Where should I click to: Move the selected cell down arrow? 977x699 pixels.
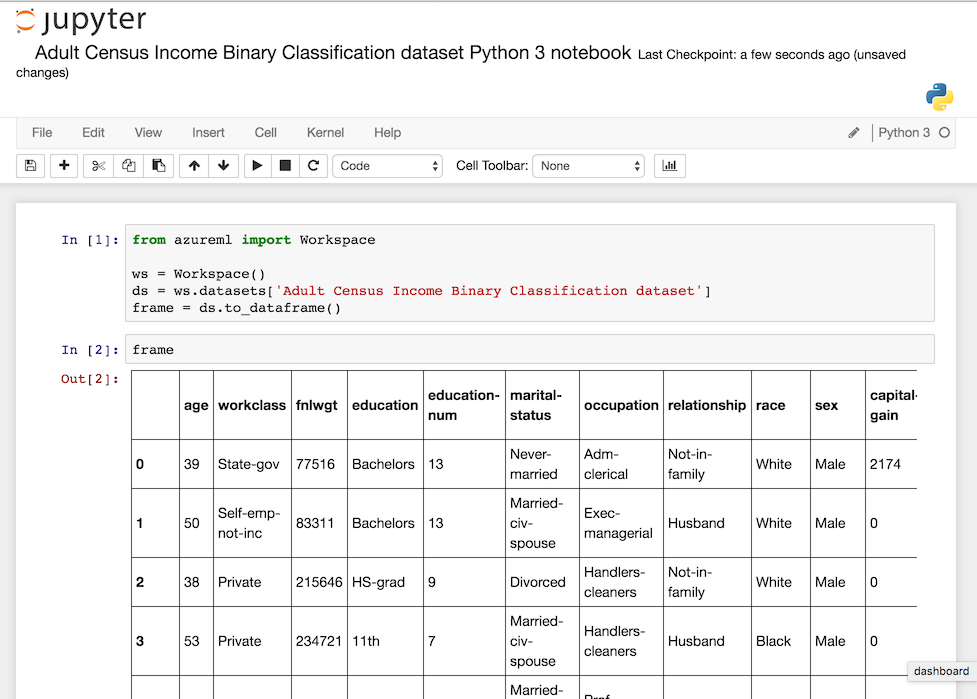point(224,166)
